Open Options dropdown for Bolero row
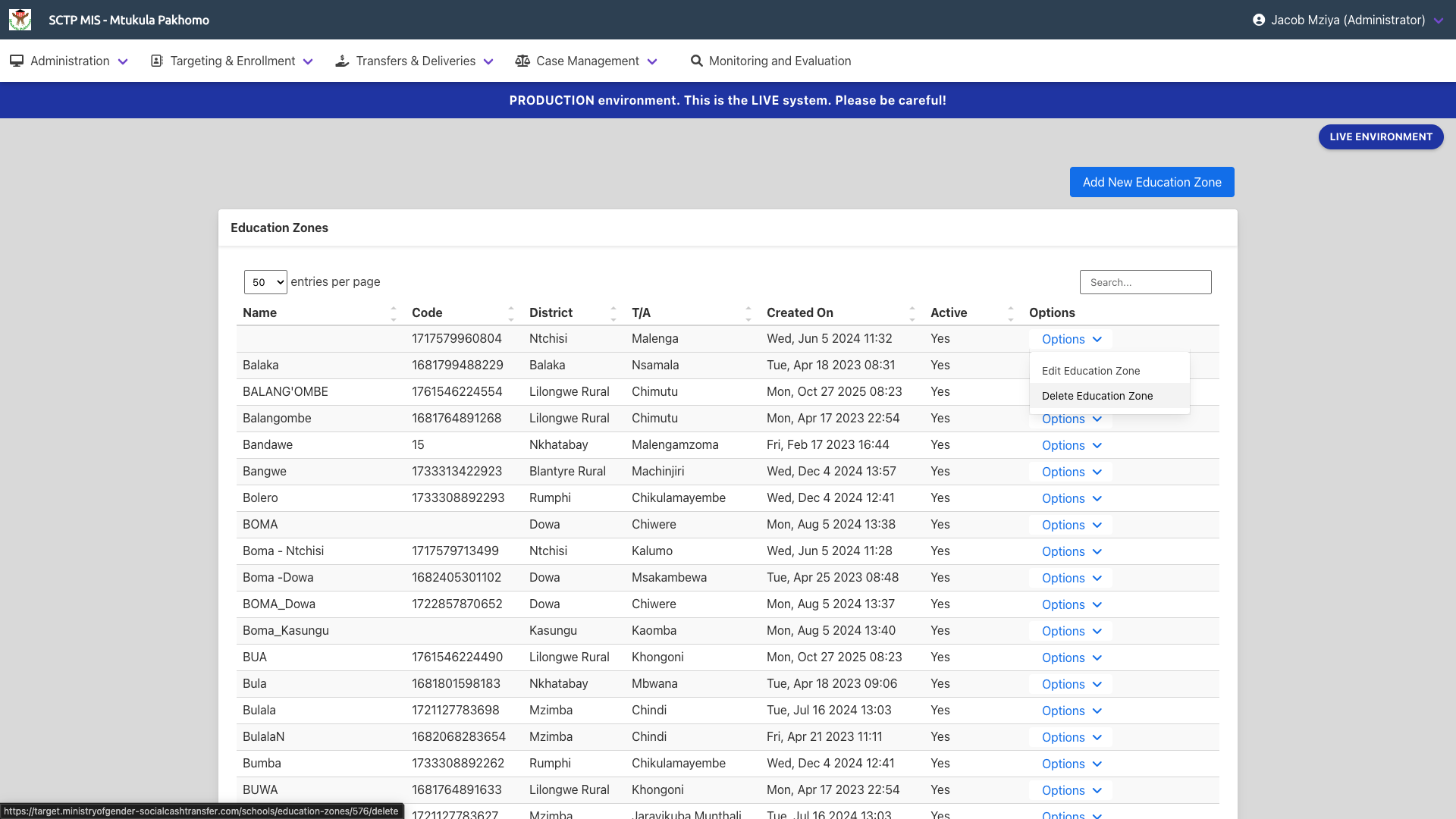1456x819 pixels. (x=1071, y=498)
